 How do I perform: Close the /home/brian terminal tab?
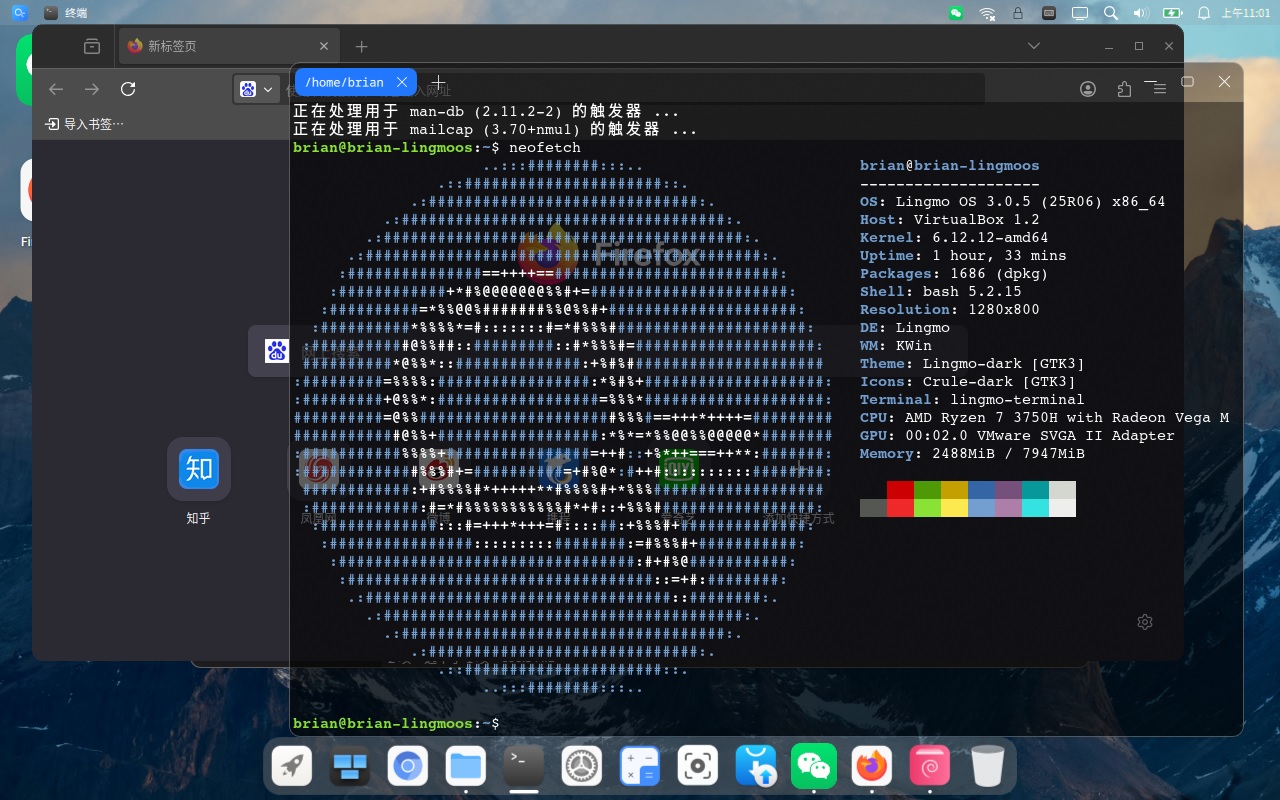(x=402, y=82)
